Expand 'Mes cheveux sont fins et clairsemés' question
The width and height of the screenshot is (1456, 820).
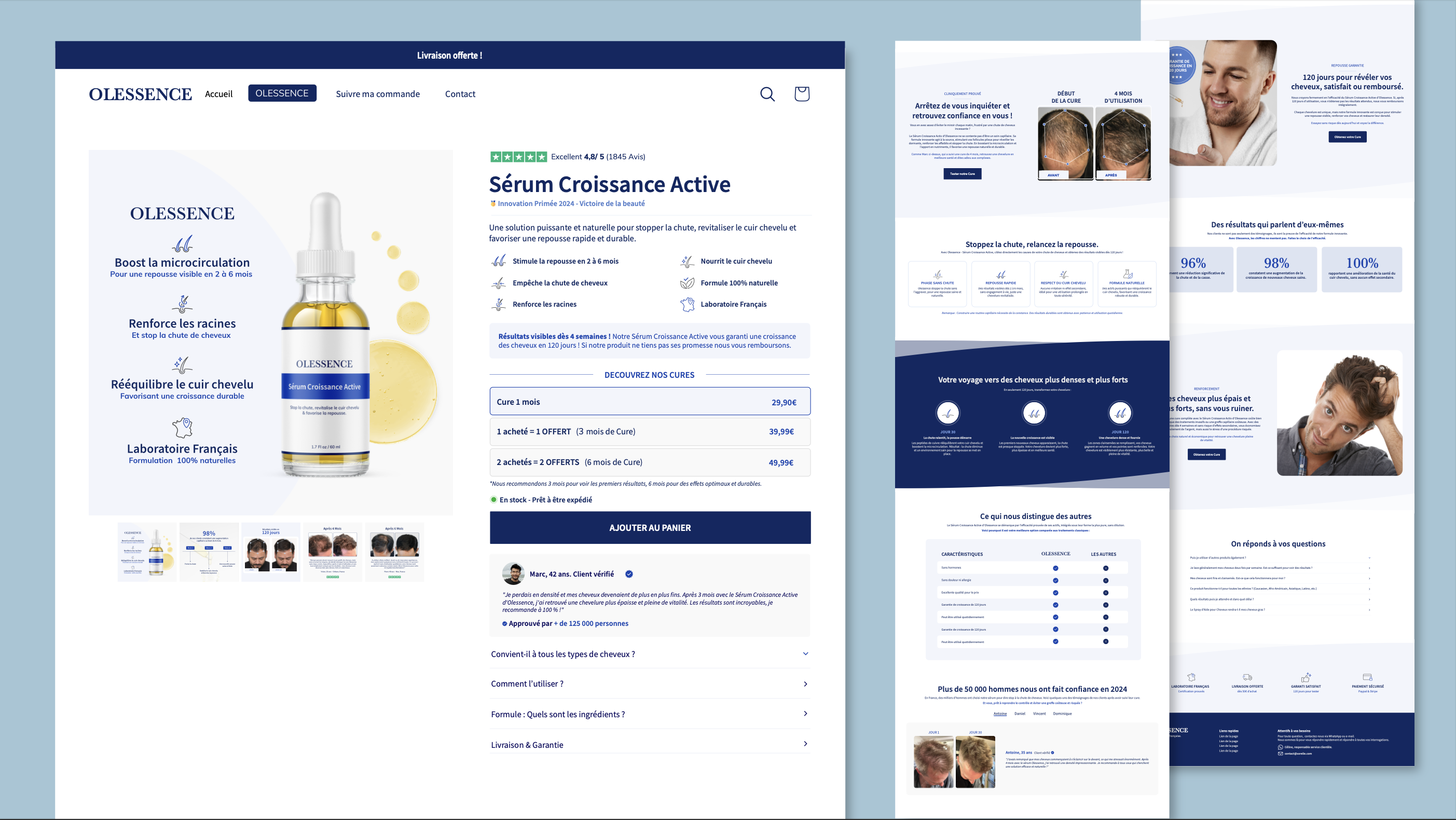tap(1280, 578)
